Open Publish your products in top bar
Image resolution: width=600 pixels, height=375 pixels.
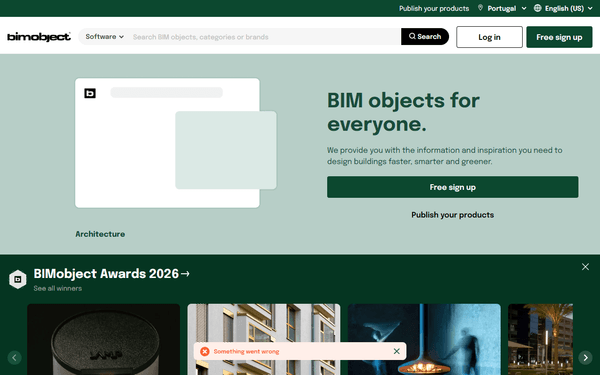point(434,8)
